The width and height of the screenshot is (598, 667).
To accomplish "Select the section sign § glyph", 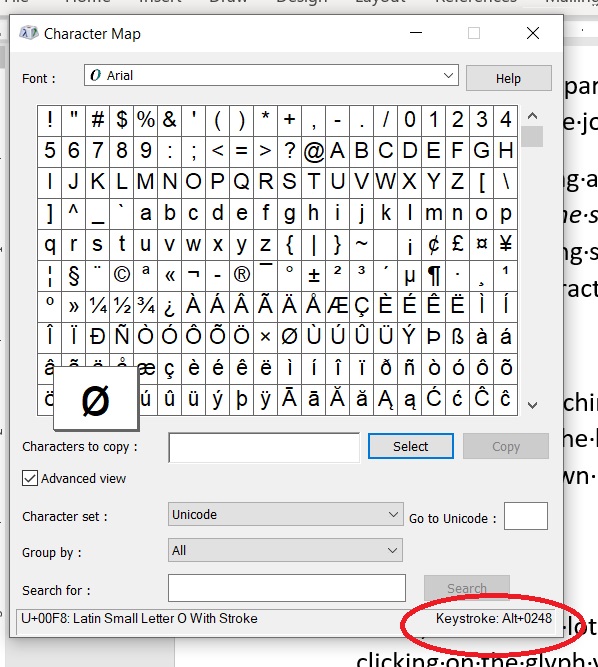I will (x=74, y=275).
